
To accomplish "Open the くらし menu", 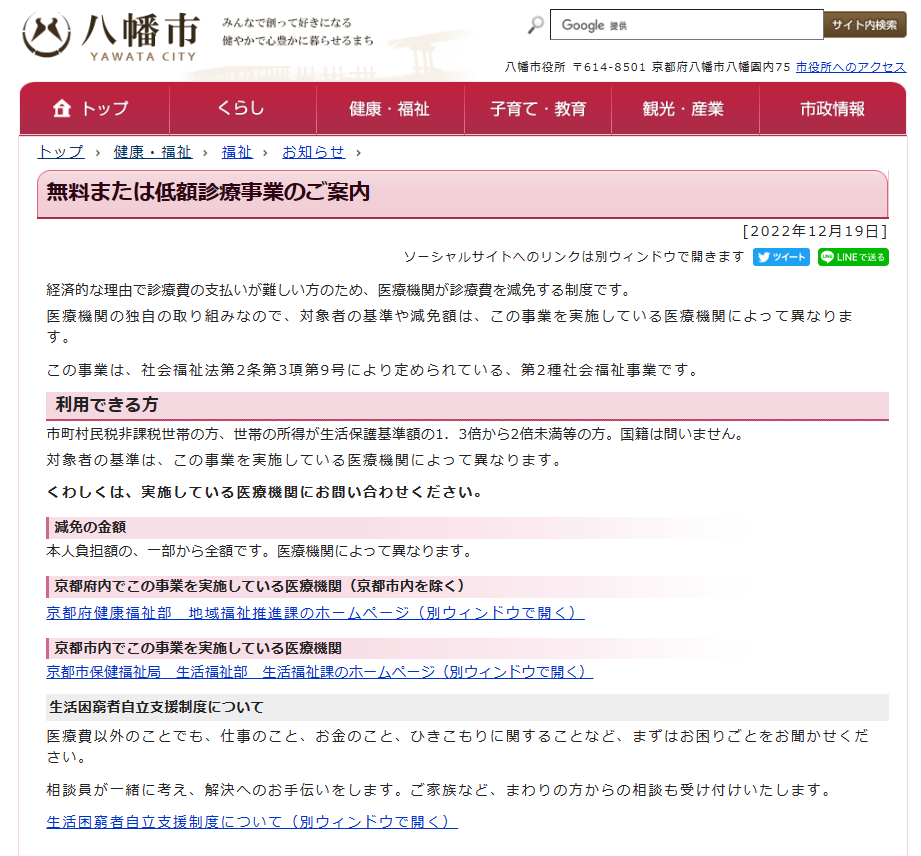I will click(242, 109).
